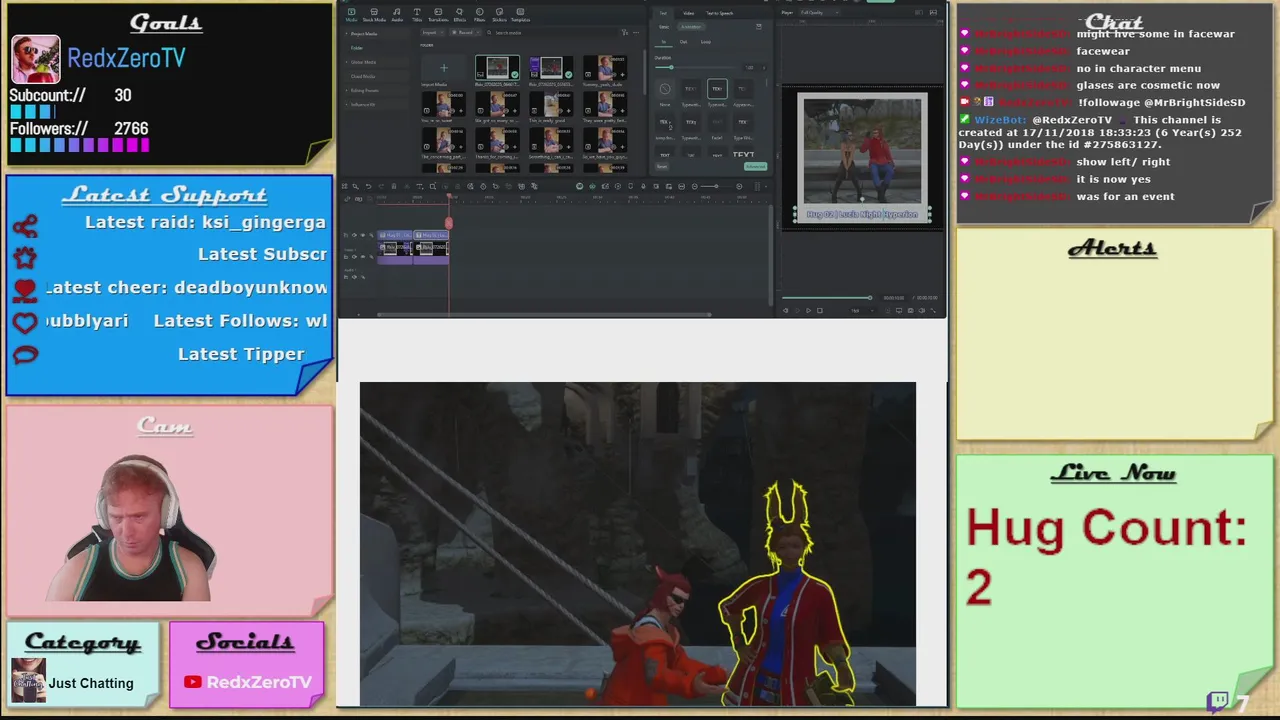Click the media filter icon
This screenshot has width=1280, height=720.
tap(625, 32)
